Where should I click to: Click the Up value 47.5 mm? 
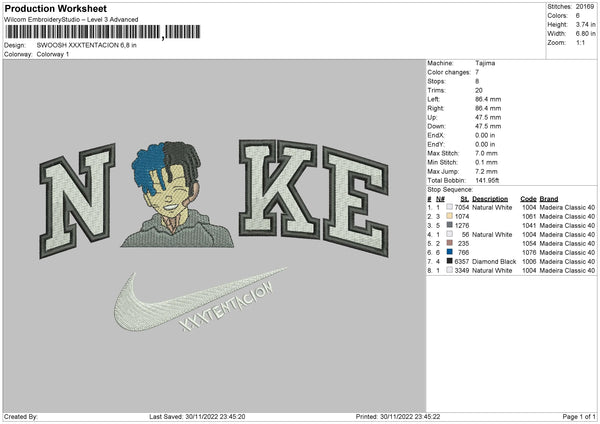click(488, 117)
